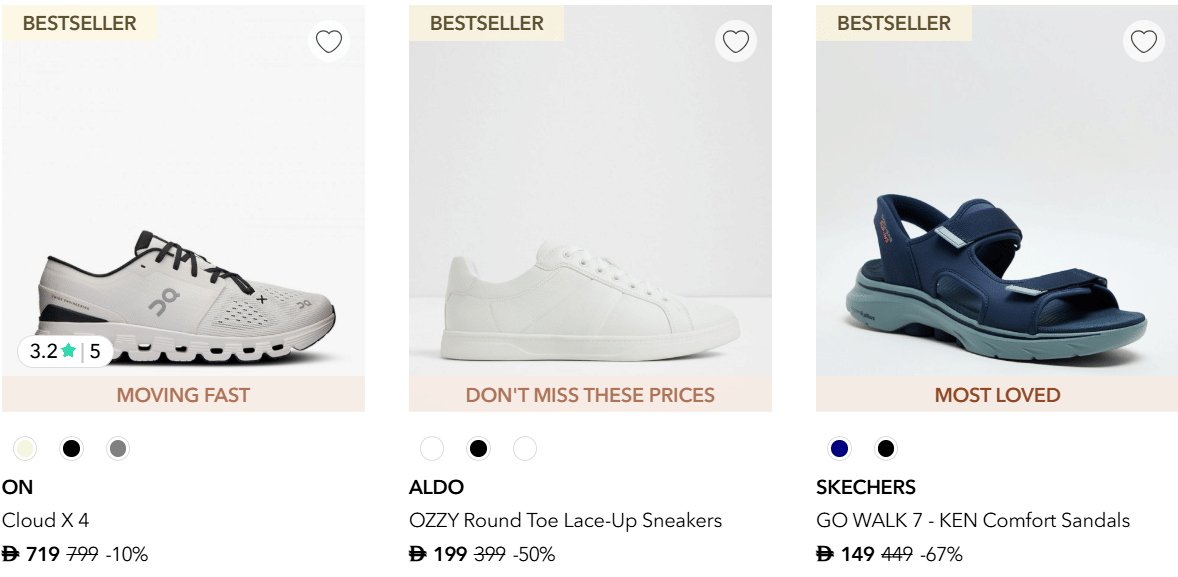1178x577 pixels.
Task: Click the MOST LOVED banner
Action: [x=997, y=395]
